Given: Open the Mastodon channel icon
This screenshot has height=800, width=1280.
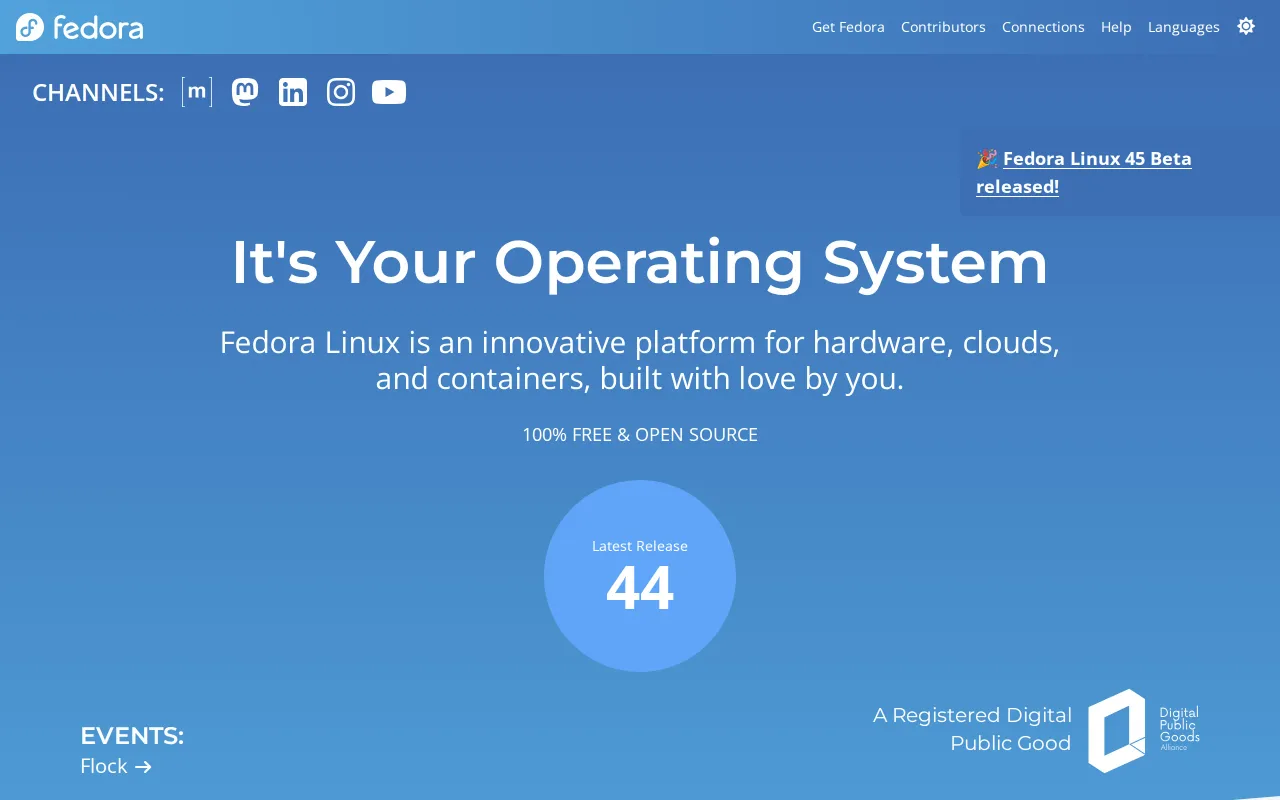Looking at the screenshot, I should point(245,92).
